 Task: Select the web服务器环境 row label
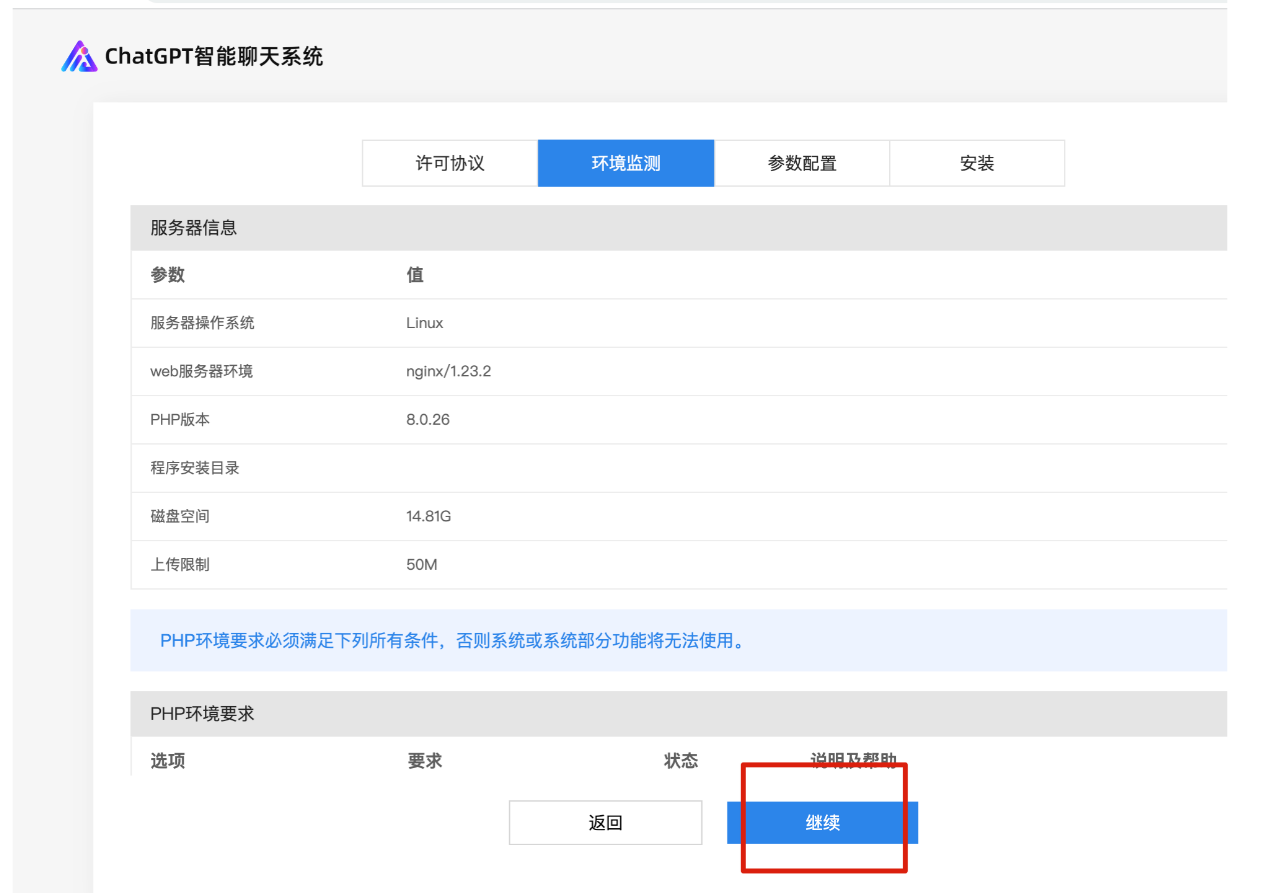click(202, 371)
